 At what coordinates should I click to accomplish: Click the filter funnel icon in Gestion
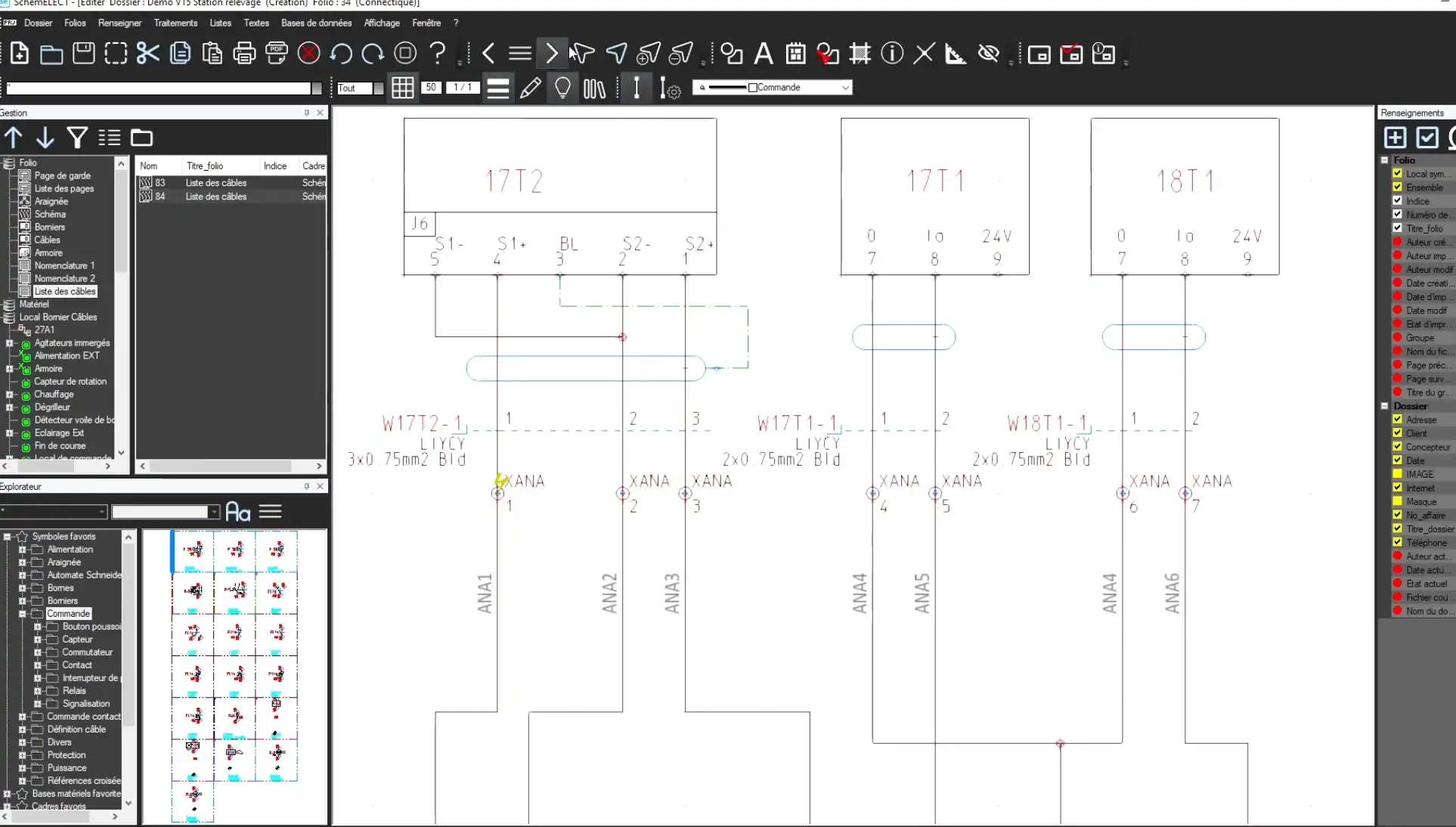click(x=77, y=138)
